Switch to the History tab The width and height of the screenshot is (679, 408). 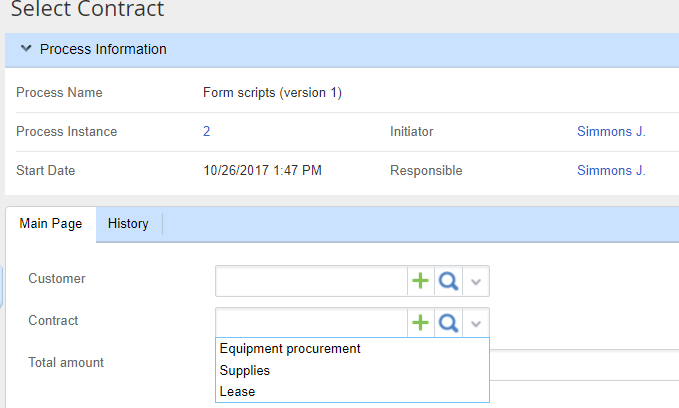point(128,224)
